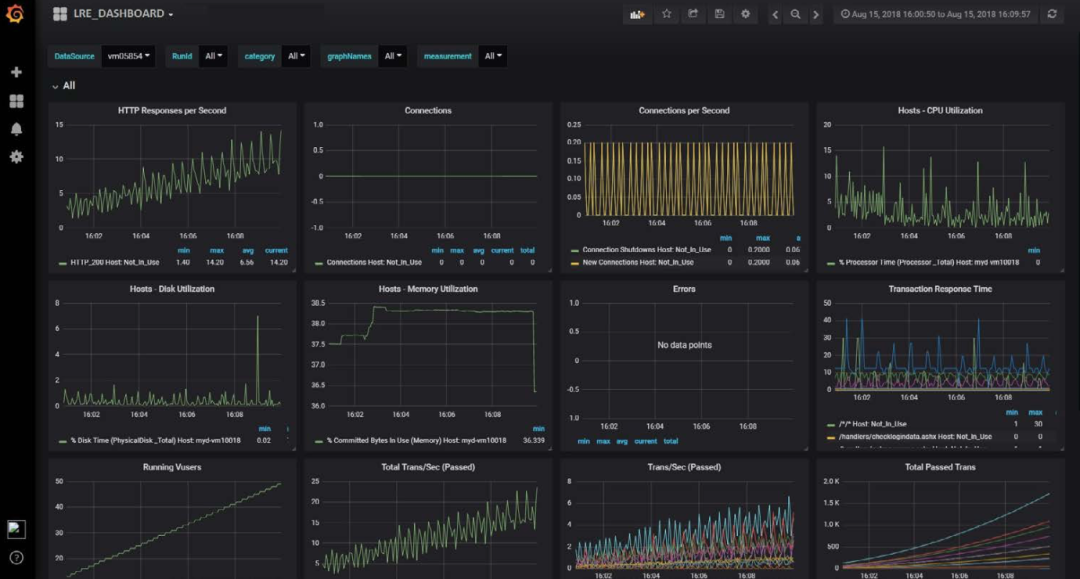Open the Configuration gear in sidebar
This screenshot has width=1080, height=579.
[16, 157]
